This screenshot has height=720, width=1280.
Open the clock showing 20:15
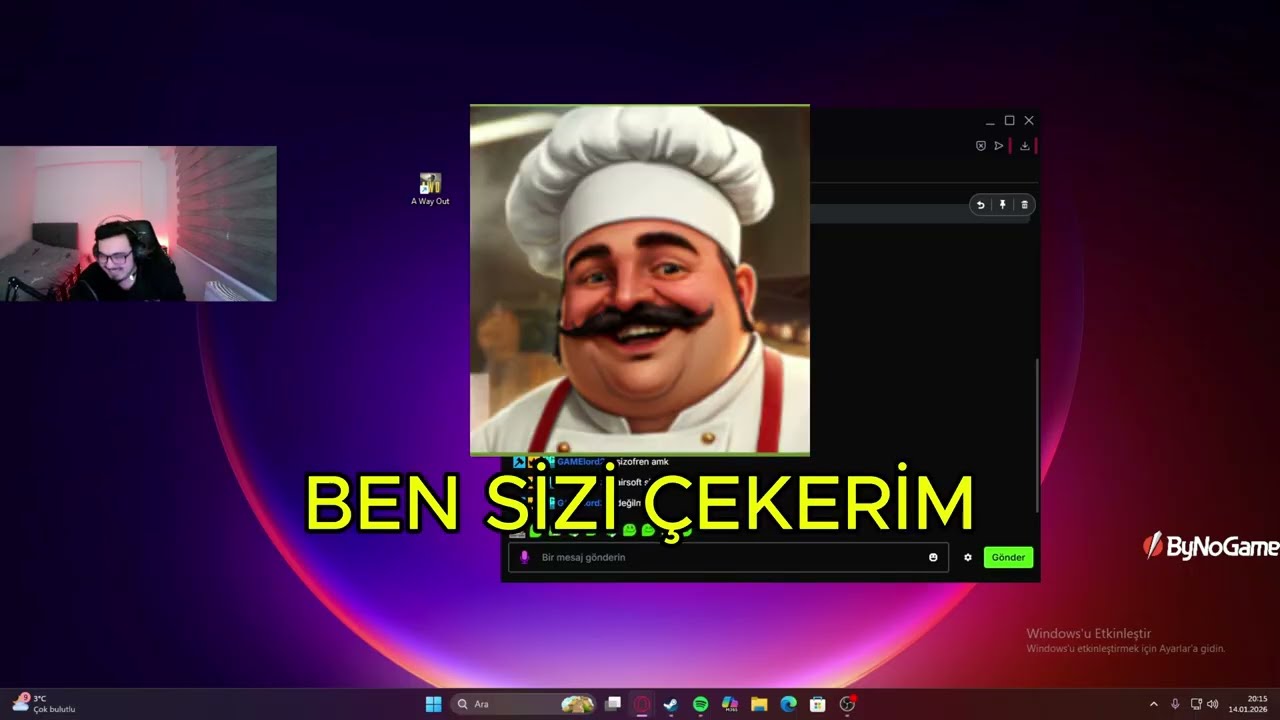pos(1249,704)
